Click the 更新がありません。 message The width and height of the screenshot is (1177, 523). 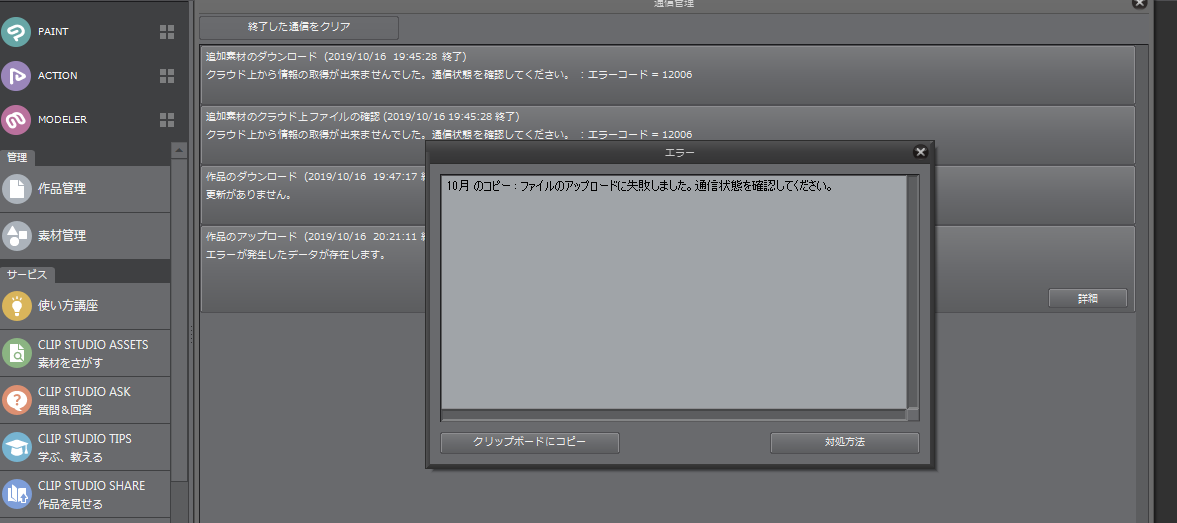point(249,195)
